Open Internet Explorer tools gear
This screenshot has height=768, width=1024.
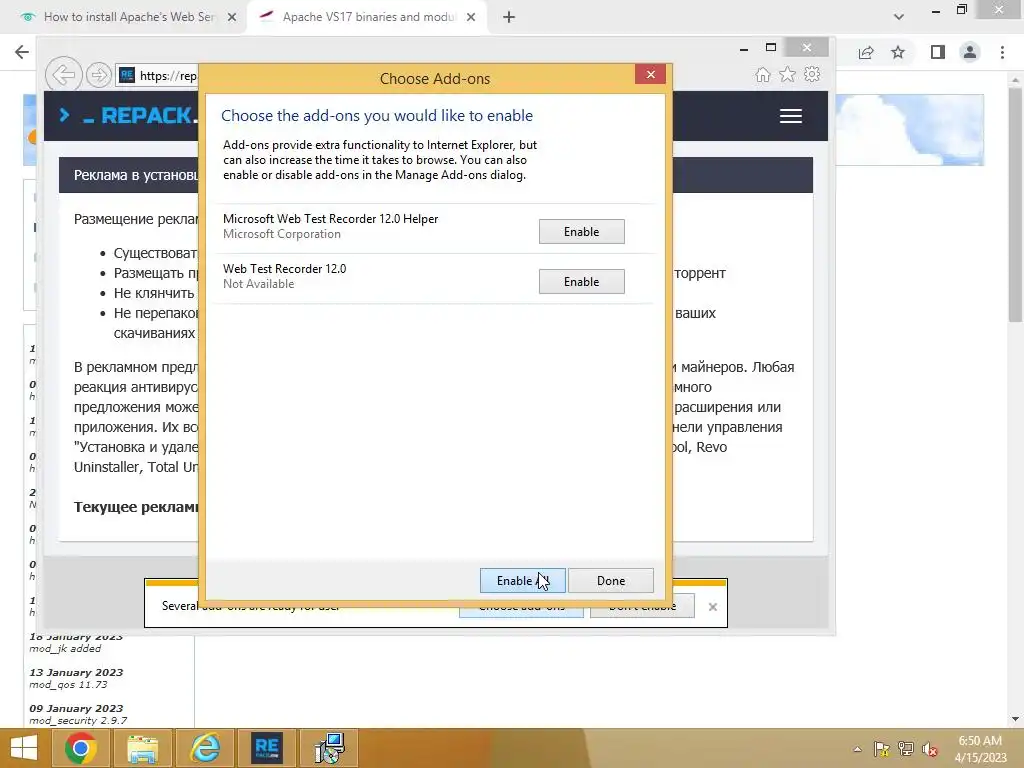(x=812, y=74)
